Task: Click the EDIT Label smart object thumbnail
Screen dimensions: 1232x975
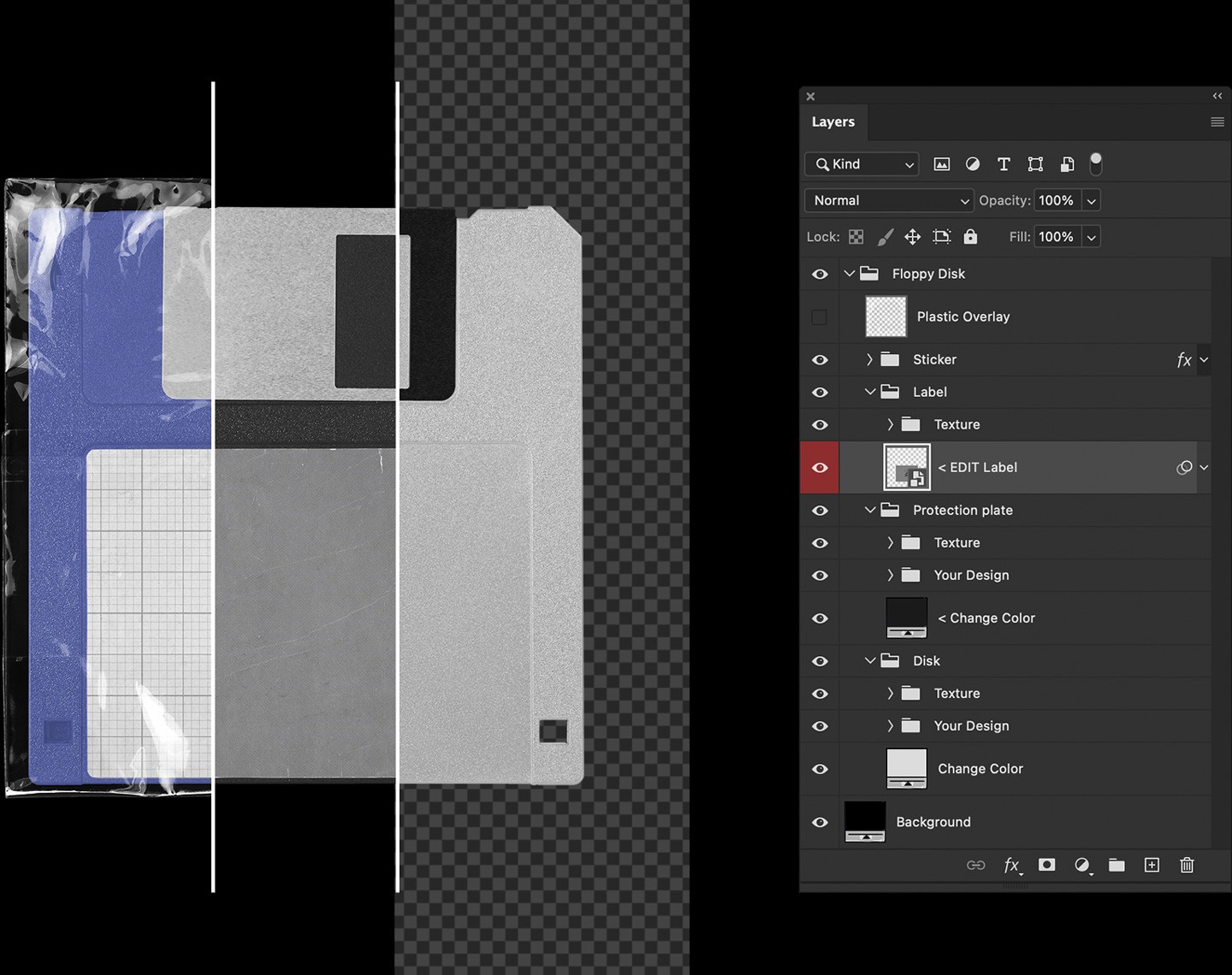Action: point(905,467)
